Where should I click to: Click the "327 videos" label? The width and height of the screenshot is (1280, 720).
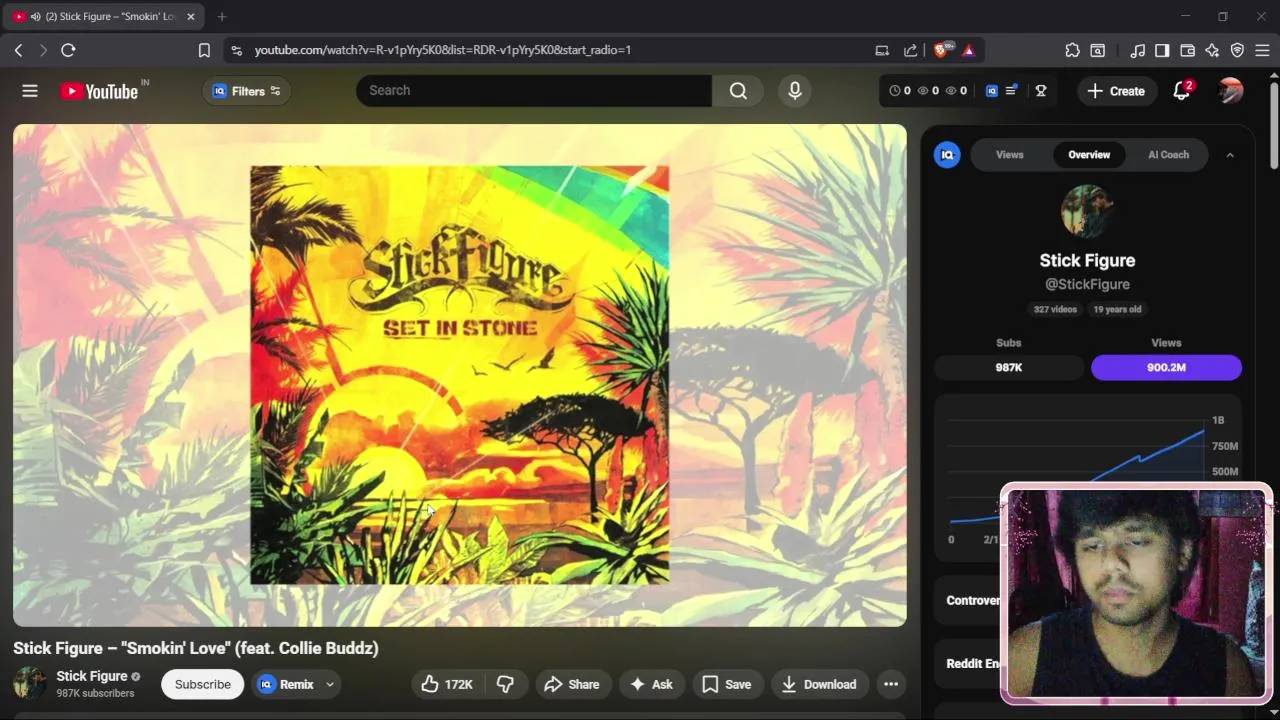pos(1055,309)
